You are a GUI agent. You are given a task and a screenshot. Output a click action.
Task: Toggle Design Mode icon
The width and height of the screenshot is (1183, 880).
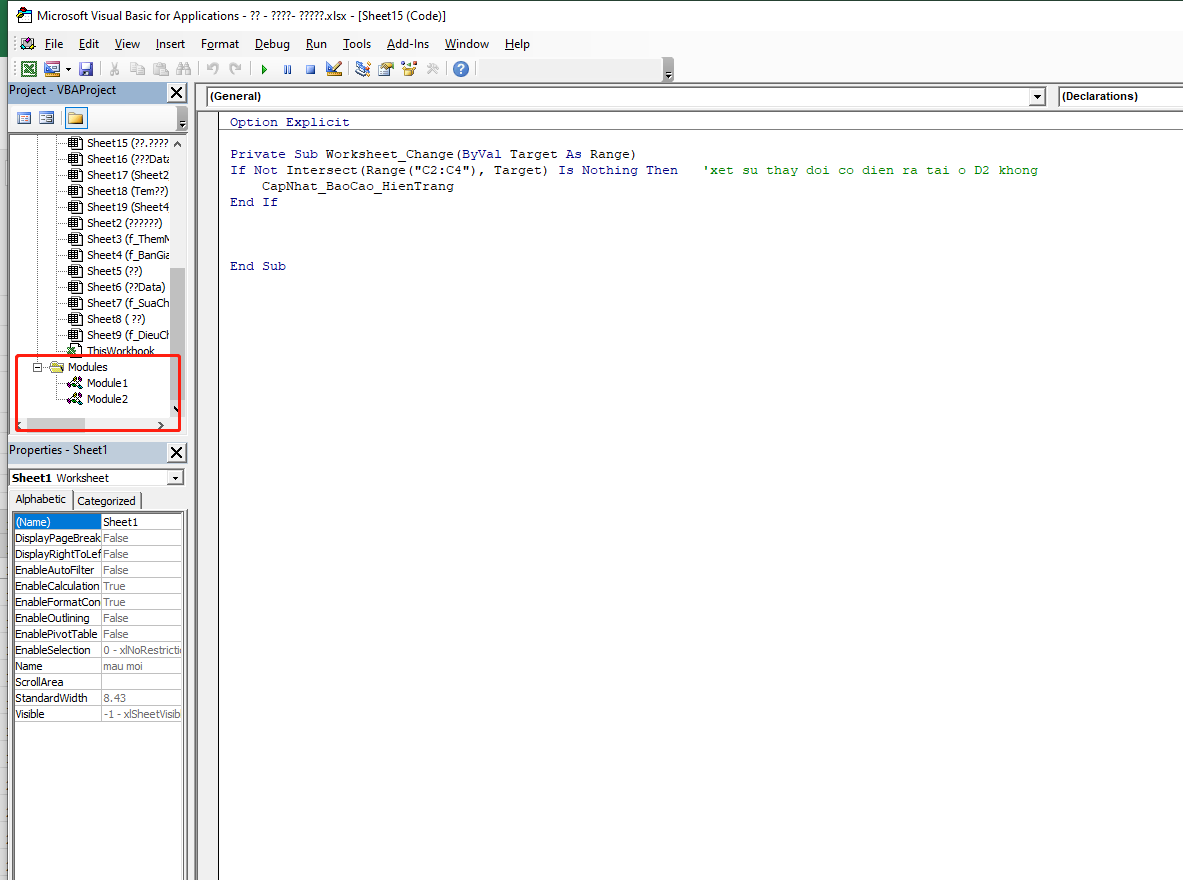pos(333,69)
